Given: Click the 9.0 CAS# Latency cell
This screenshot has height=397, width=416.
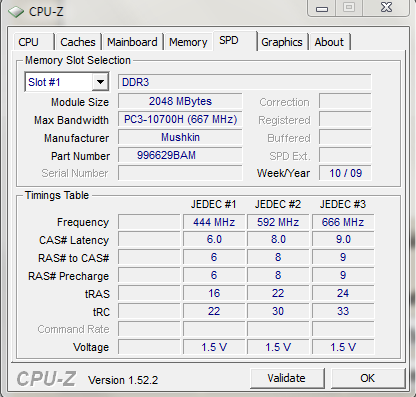Looking at the screenshot, I should tap(343, 240).
